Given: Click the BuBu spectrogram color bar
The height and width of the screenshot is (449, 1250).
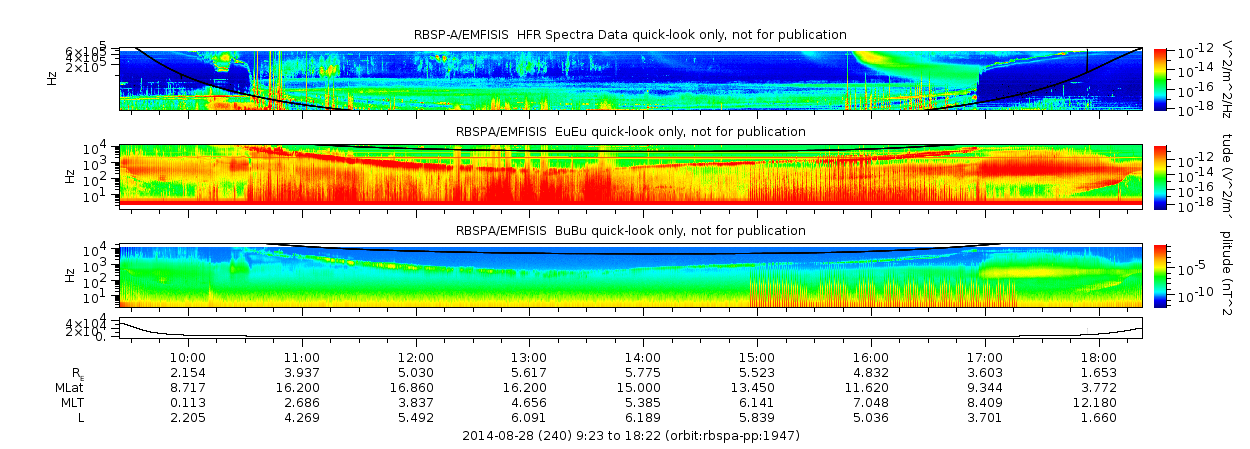Looking at the screenshot, I should click(x=1160, y=274).
